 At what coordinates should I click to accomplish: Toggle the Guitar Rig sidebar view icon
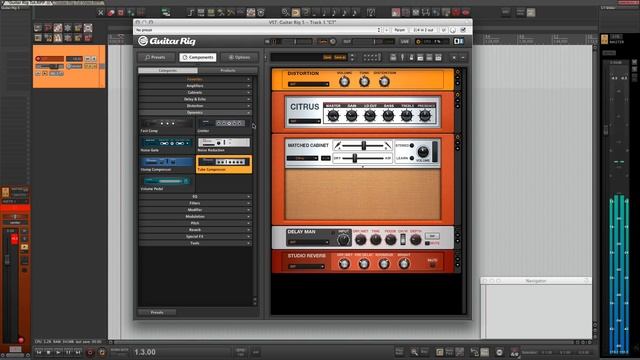click(x=459, y=42)
